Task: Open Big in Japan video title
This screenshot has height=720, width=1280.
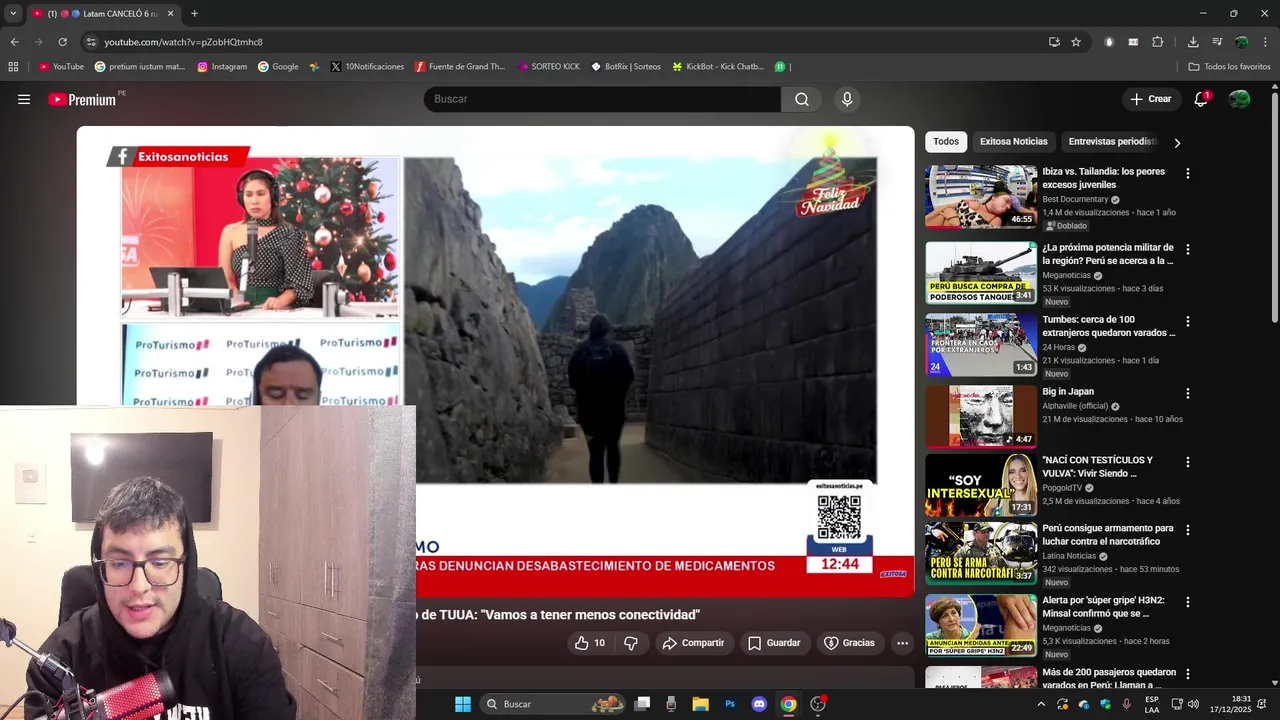Action: [x=1068, y=392]
